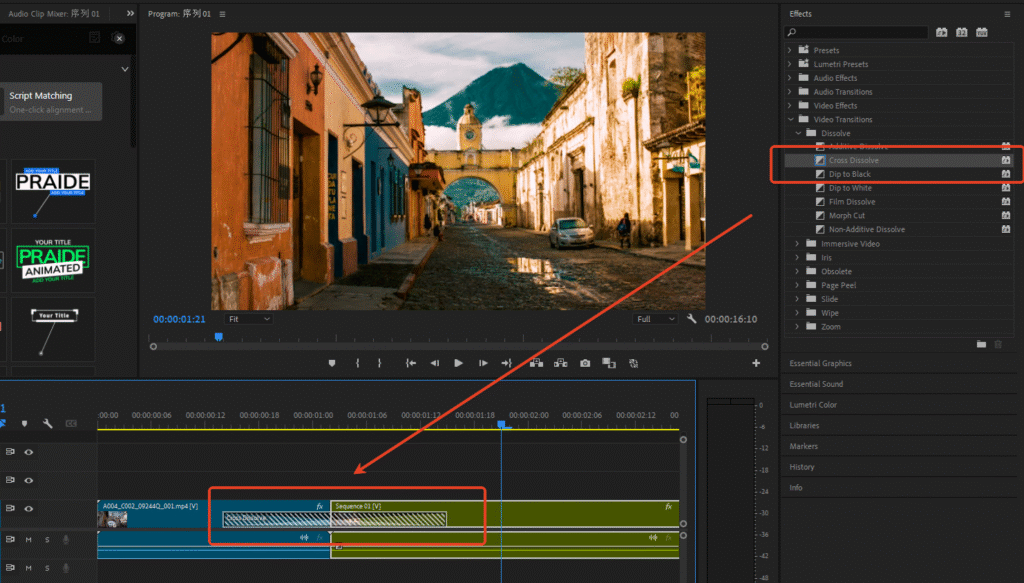1024x583 pixels.
Task: Open the Essential Graphics panel tab
Action: coord(820,363)
